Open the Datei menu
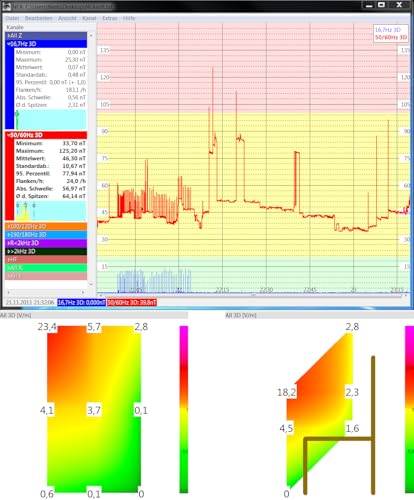This screenshot has width=414, height=500. click(12, 18)
